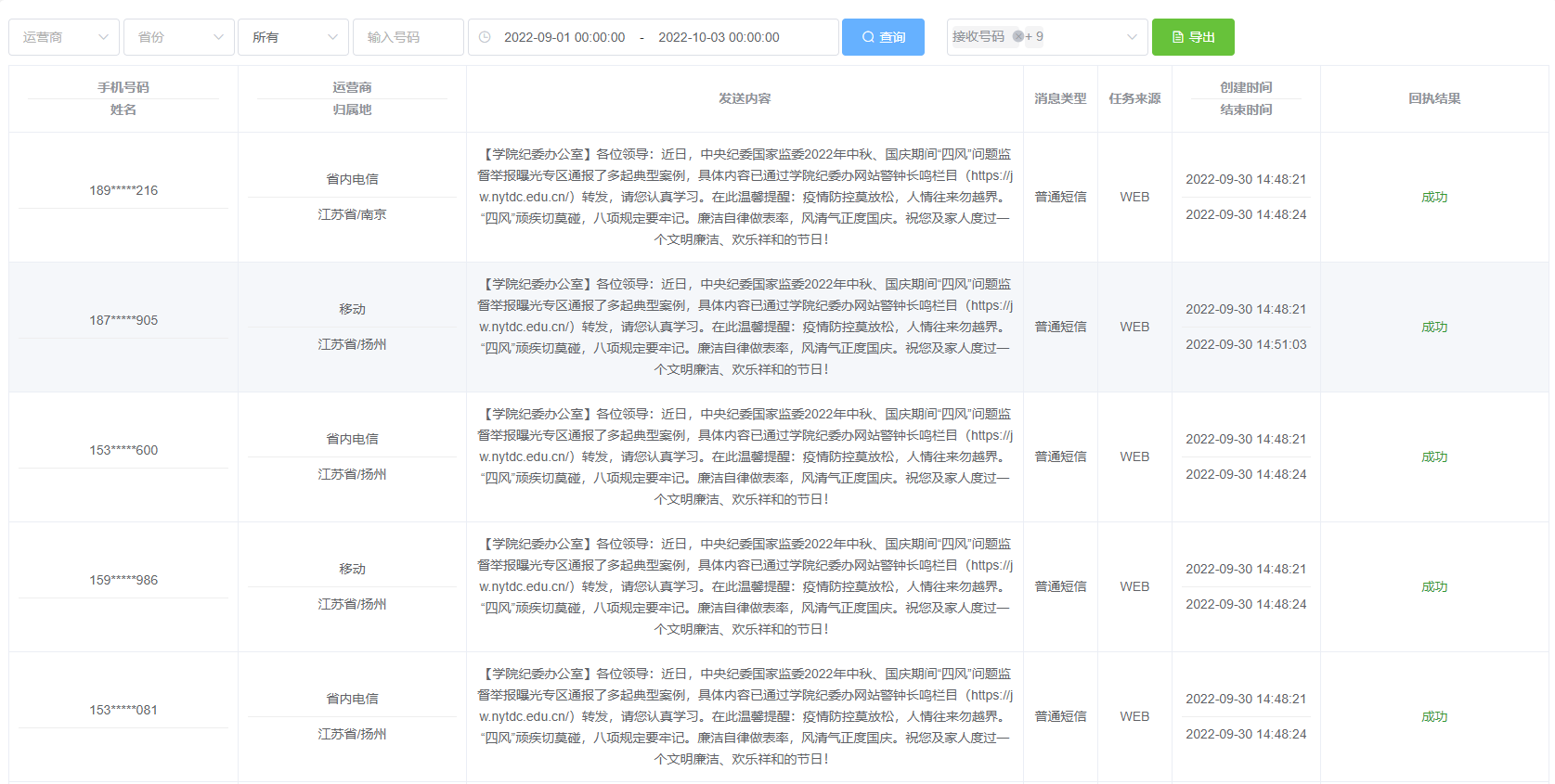The width and height of the screenshot is (1555, 784).
Task: Select phone number 153*****081
Action: coord(123,710)
